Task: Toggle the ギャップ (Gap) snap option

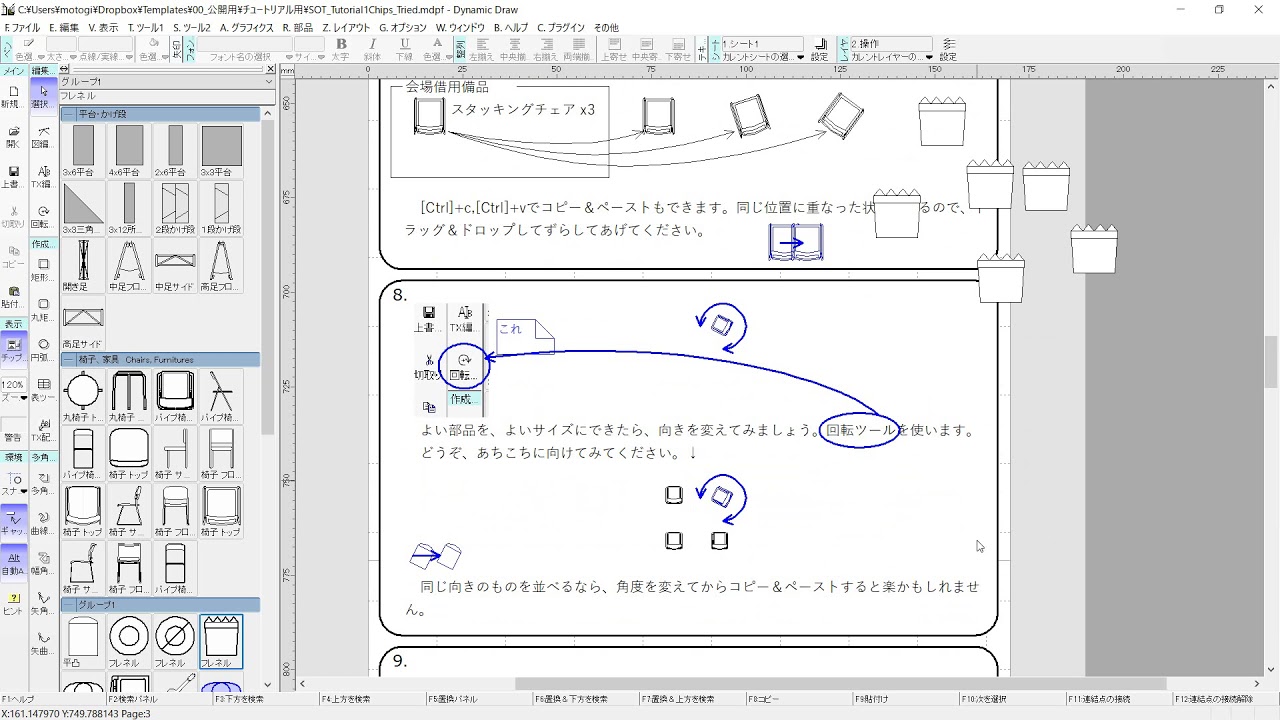Action: click(13, 521)
